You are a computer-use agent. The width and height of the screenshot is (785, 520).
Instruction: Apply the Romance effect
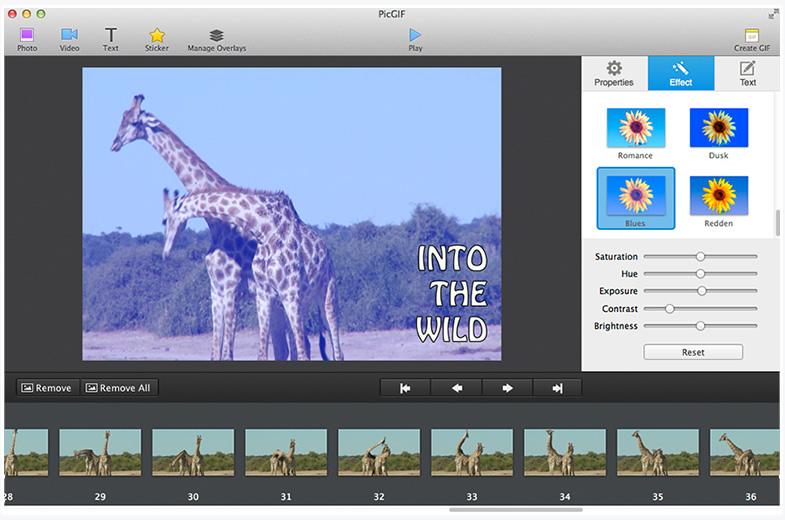(x=635, y=128)
